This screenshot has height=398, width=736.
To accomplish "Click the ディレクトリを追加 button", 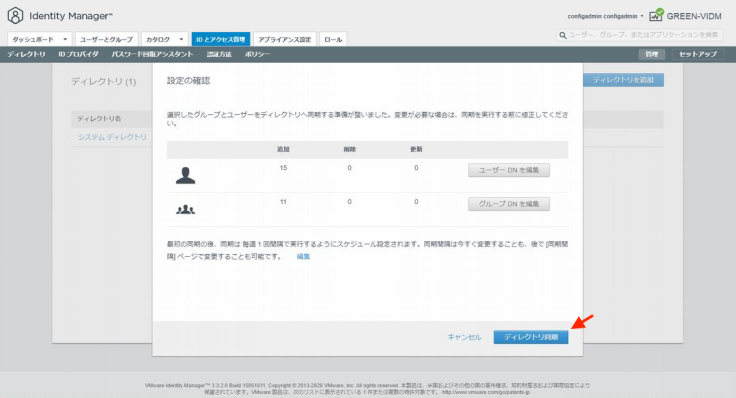I will tap(623, 80).
